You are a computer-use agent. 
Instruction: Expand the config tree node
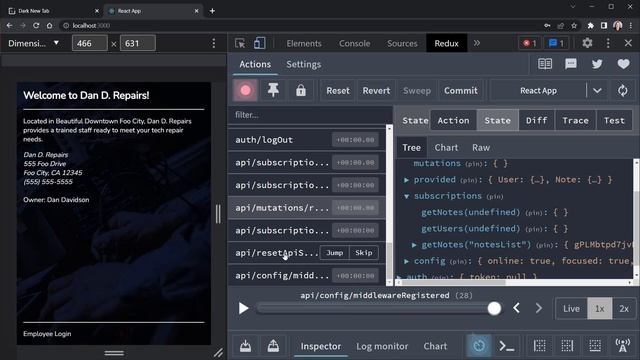407,261
